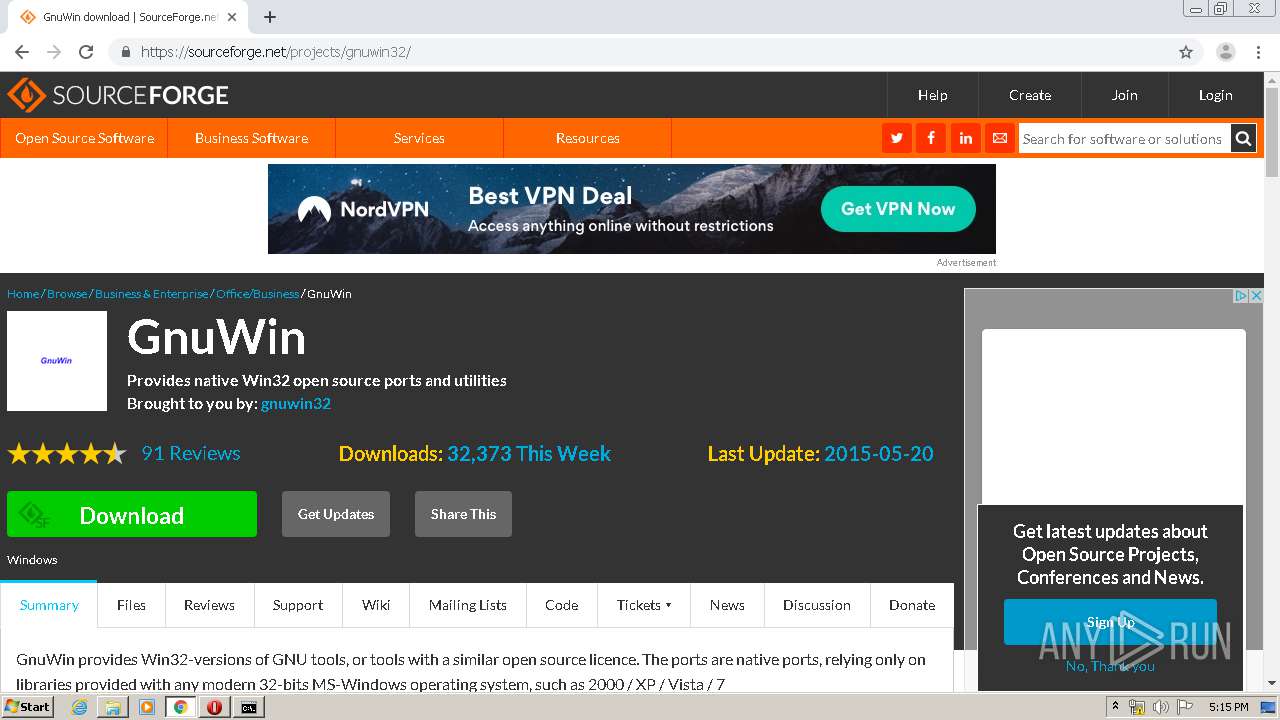Open the 91 Reviews link
This screenshot has width=1280, height=720.
point(191,453)
